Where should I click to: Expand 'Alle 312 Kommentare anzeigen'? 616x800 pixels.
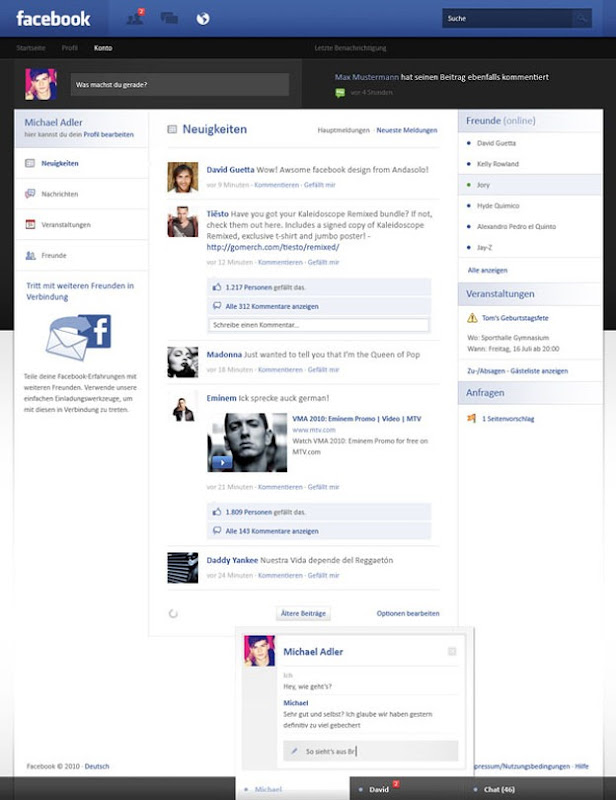(x=272, y=307)
